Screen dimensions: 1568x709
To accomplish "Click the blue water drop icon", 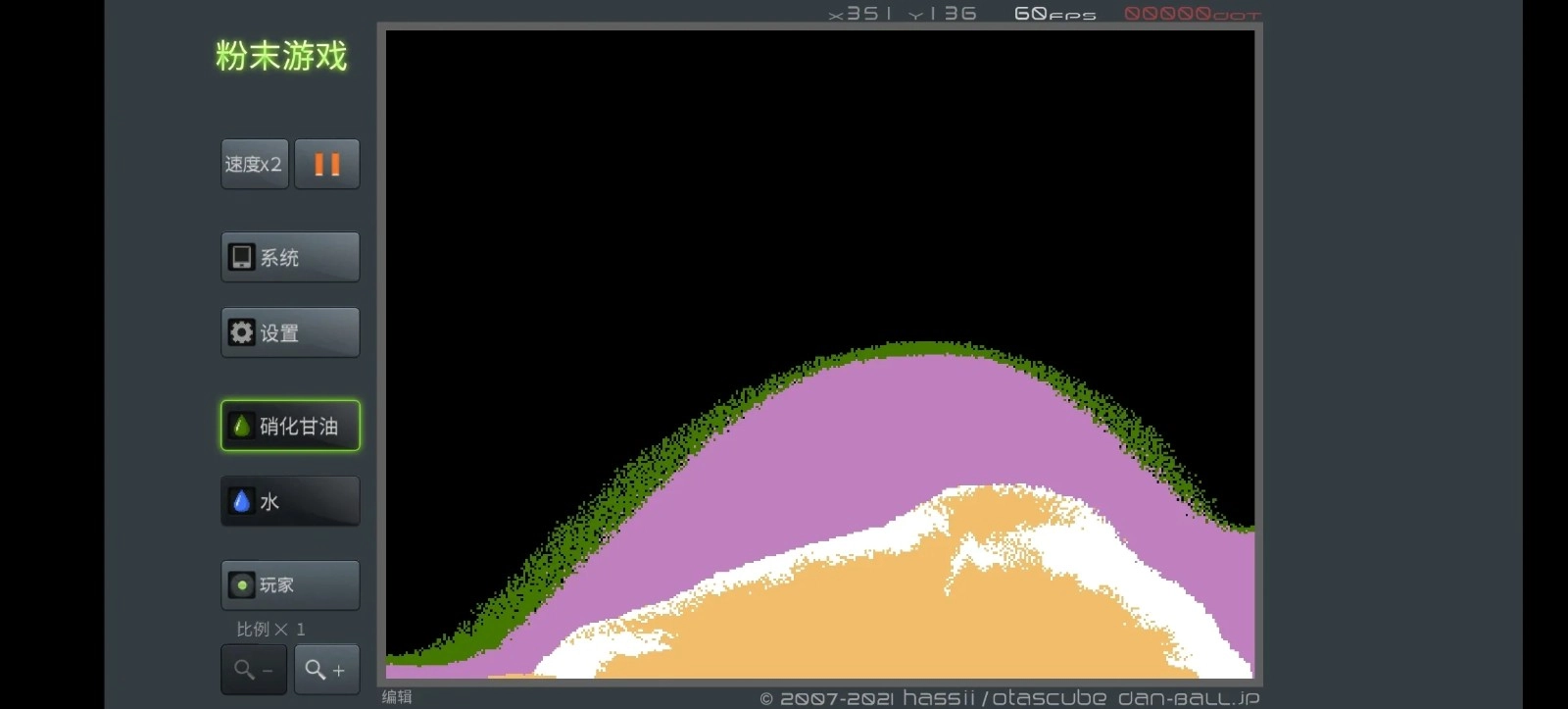I will [x=241, y=501].
